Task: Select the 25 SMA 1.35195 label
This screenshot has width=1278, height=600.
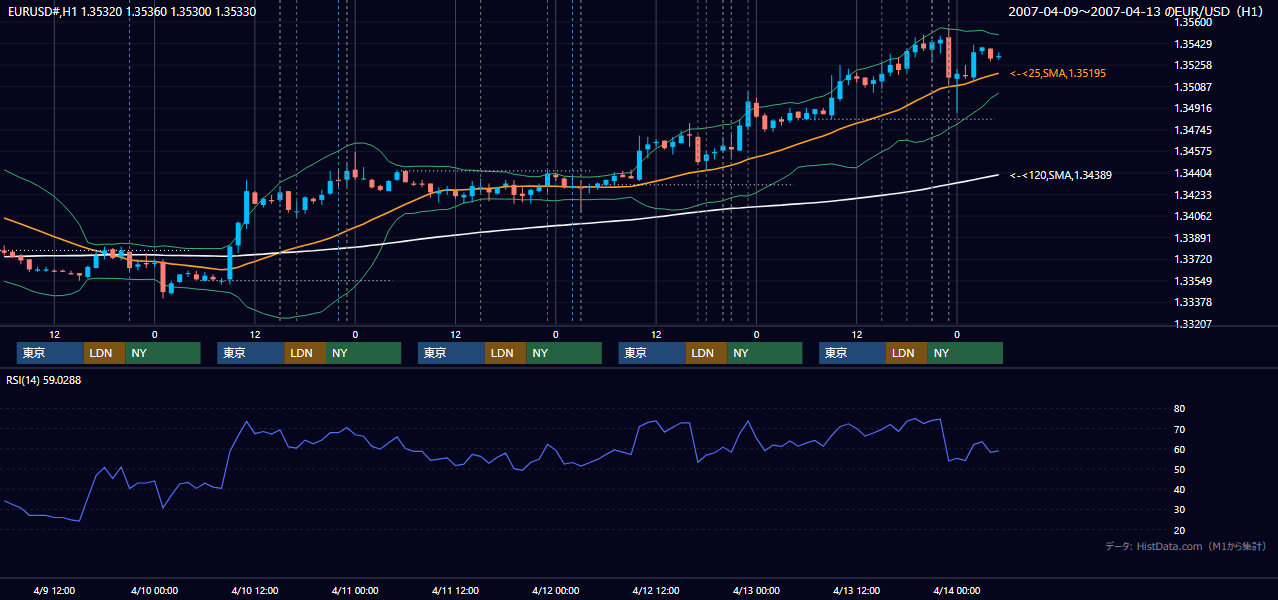Action: (1058, 74)
